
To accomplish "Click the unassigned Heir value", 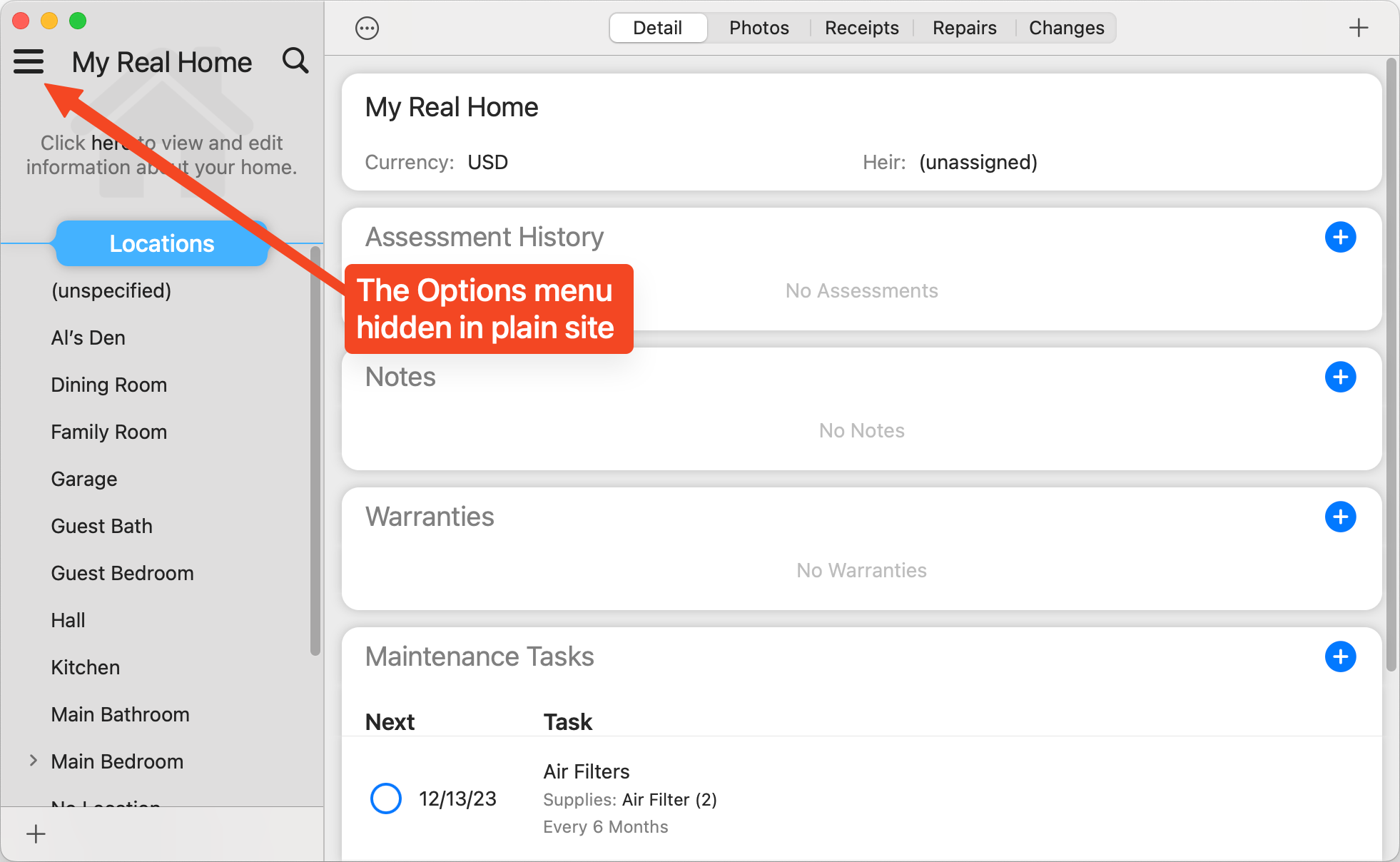I will pos(978,163).
